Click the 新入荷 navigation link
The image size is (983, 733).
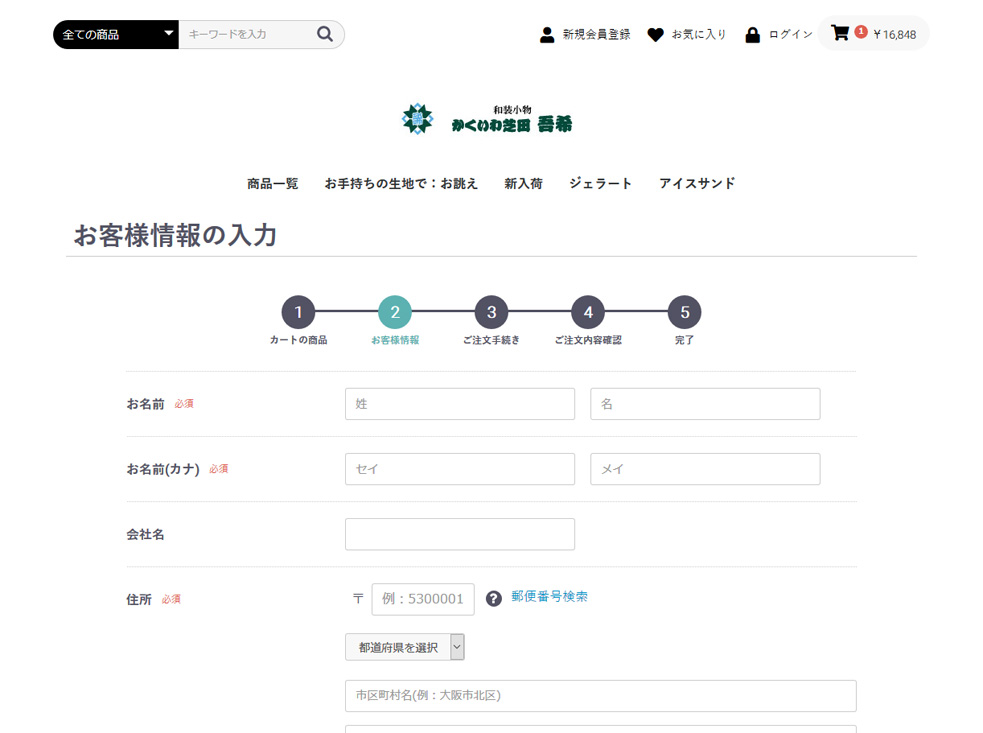pyautogui.click(x=523, y=184)
